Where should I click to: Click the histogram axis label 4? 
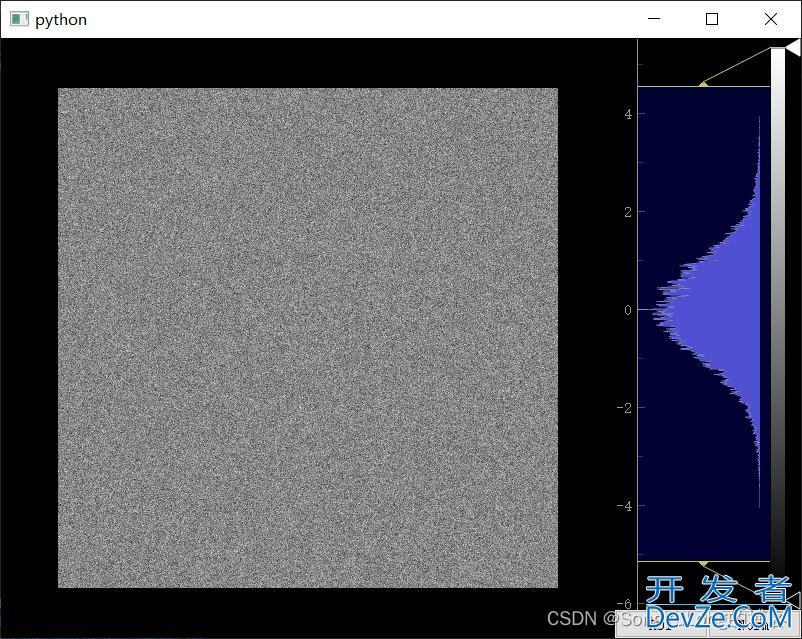tap(628, 114)
